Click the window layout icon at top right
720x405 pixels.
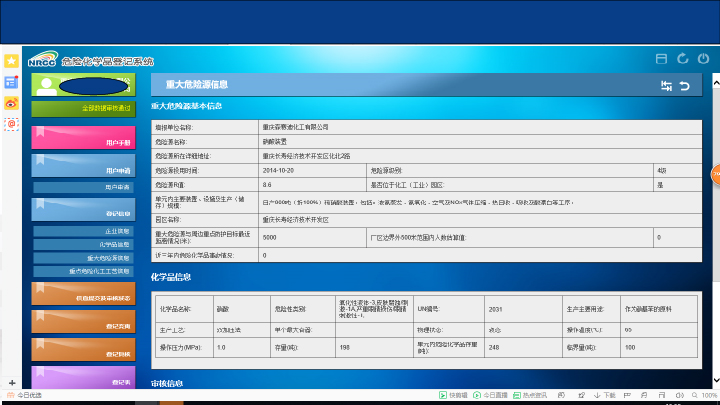[660, 59]
